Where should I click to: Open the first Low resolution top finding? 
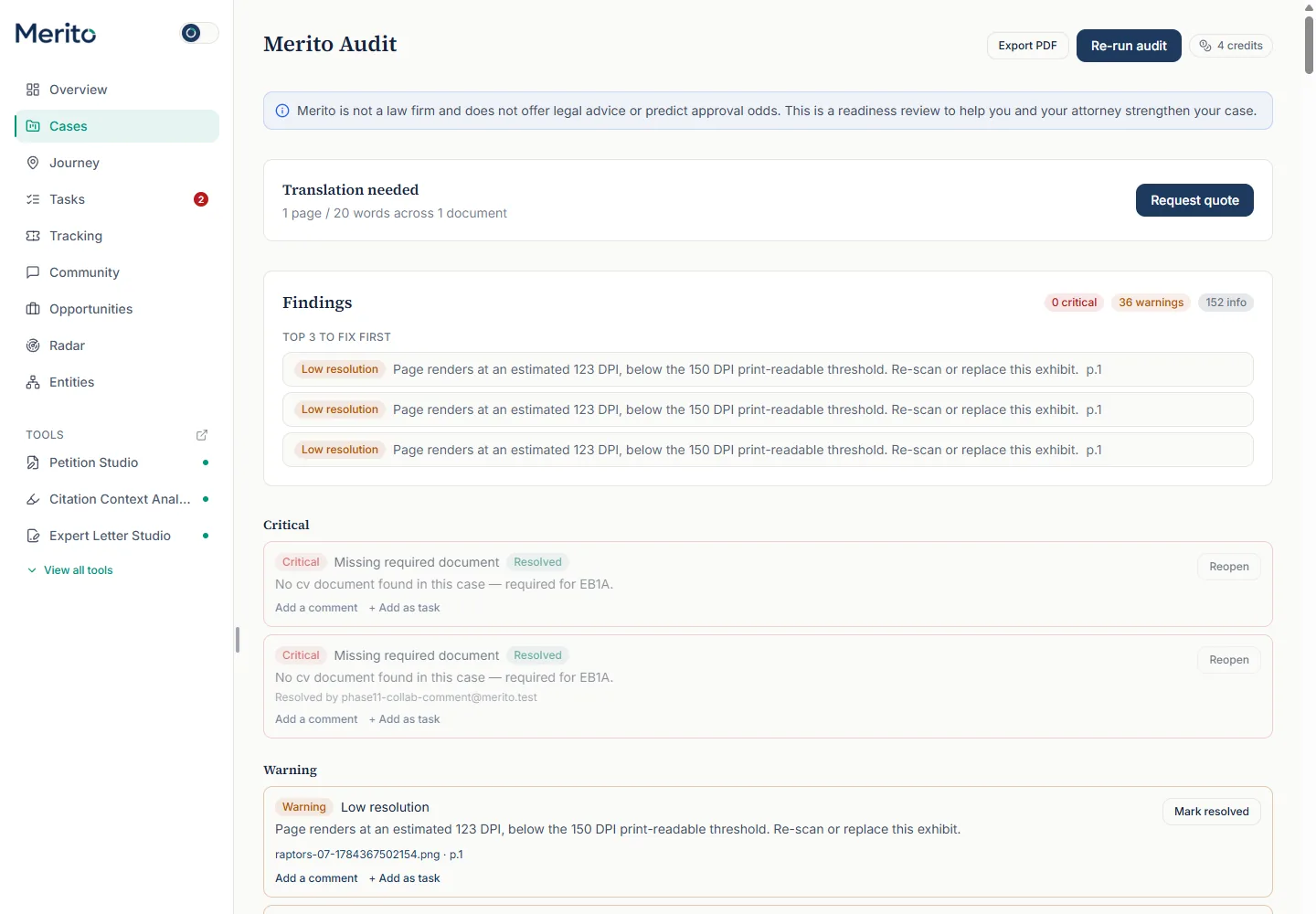(768, 369)
